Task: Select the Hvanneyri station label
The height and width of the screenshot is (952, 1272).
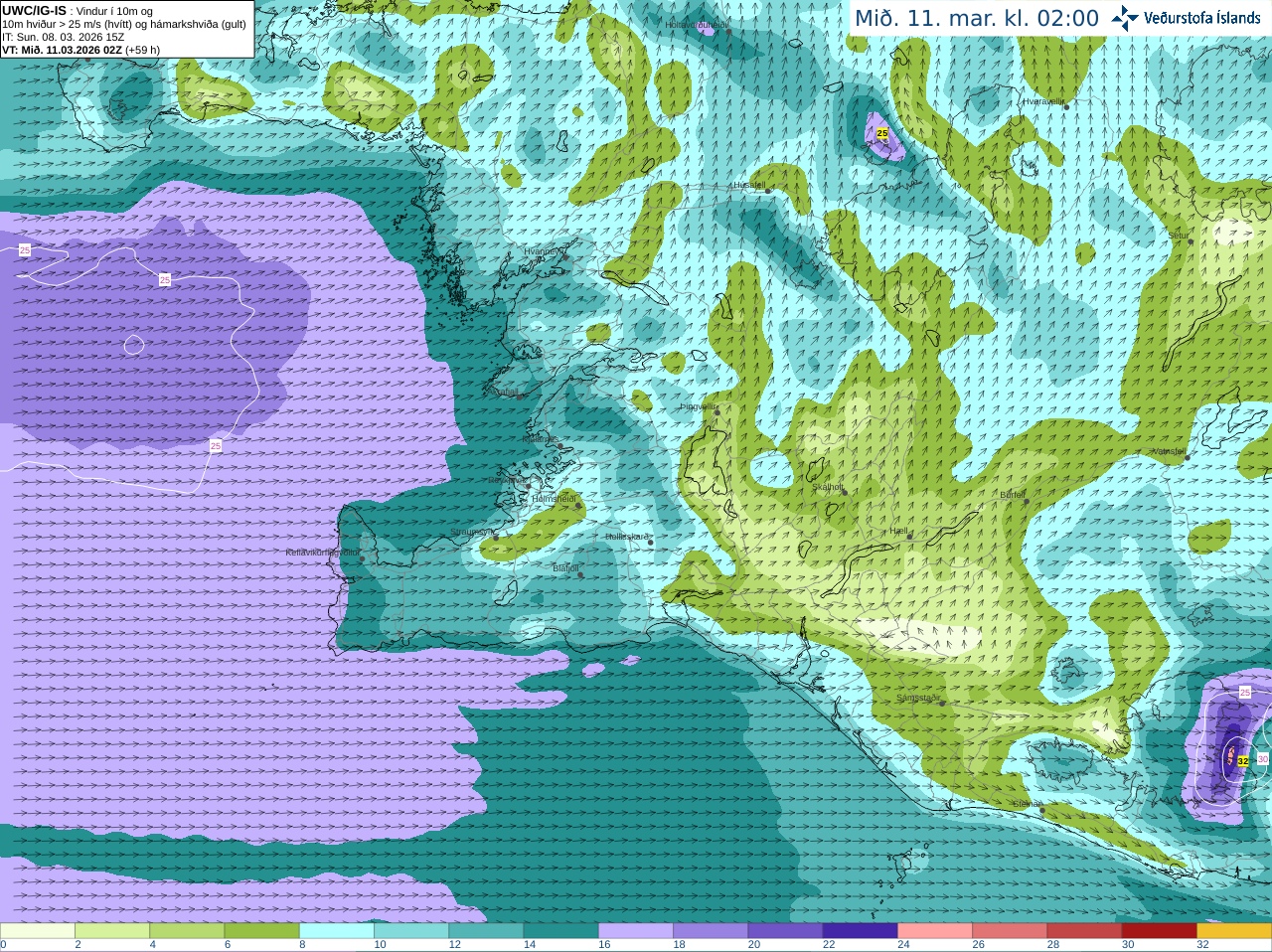Action: (543, 251)
